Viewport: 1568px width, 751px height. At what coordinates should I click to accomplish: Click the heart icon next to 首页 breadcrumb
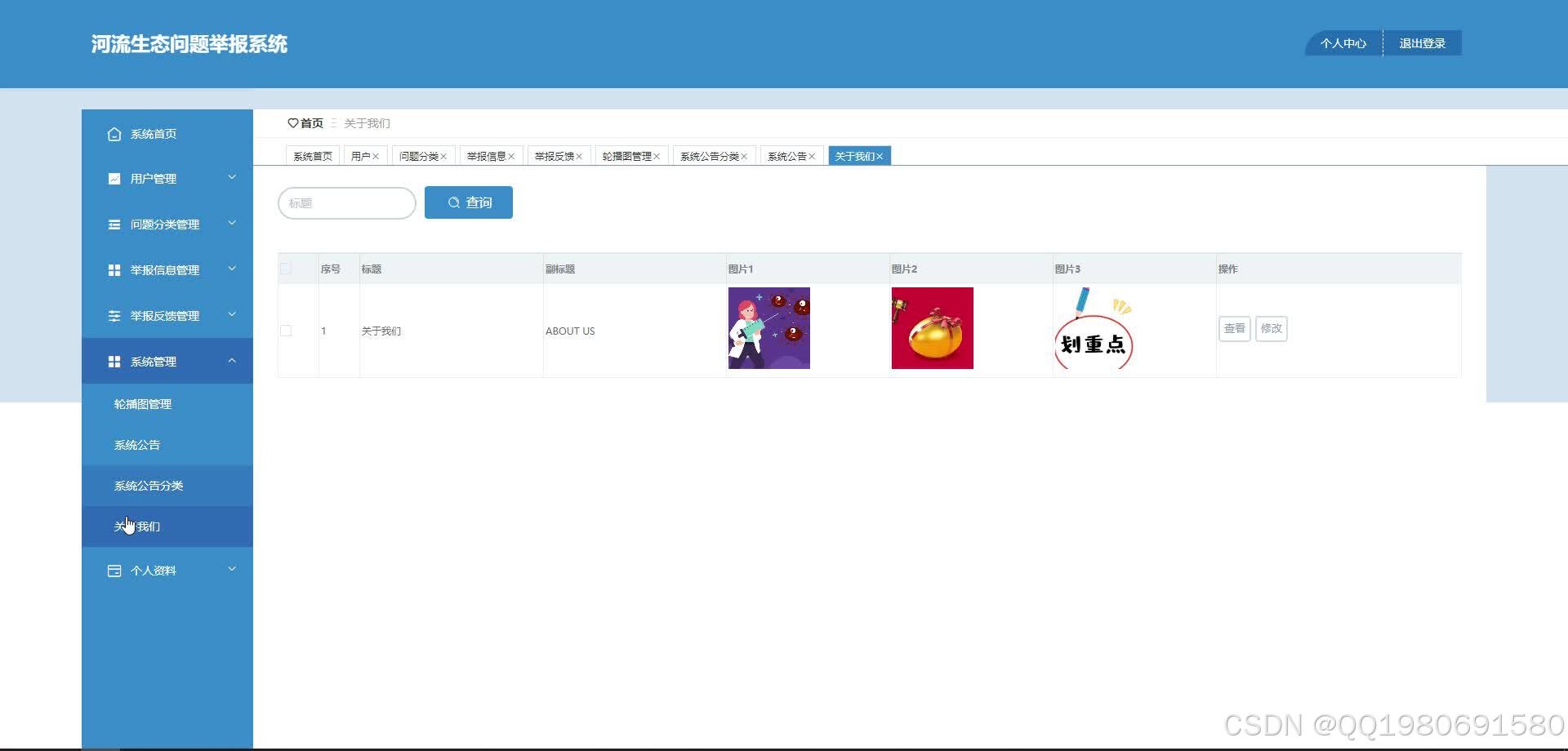tap(294, 122)
